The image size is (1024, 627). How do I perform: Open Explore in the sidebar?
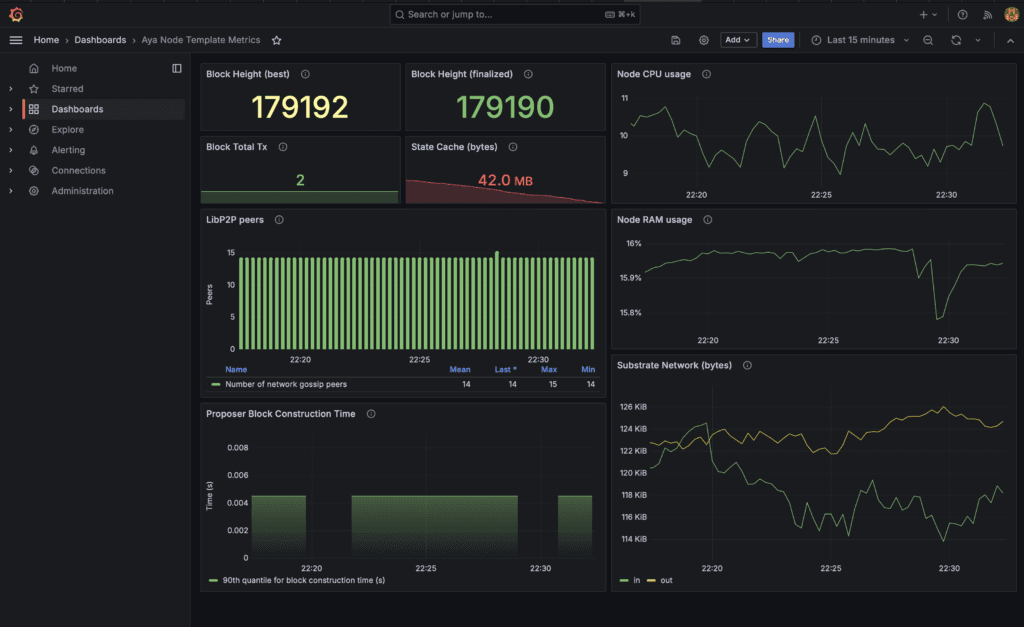67,130
